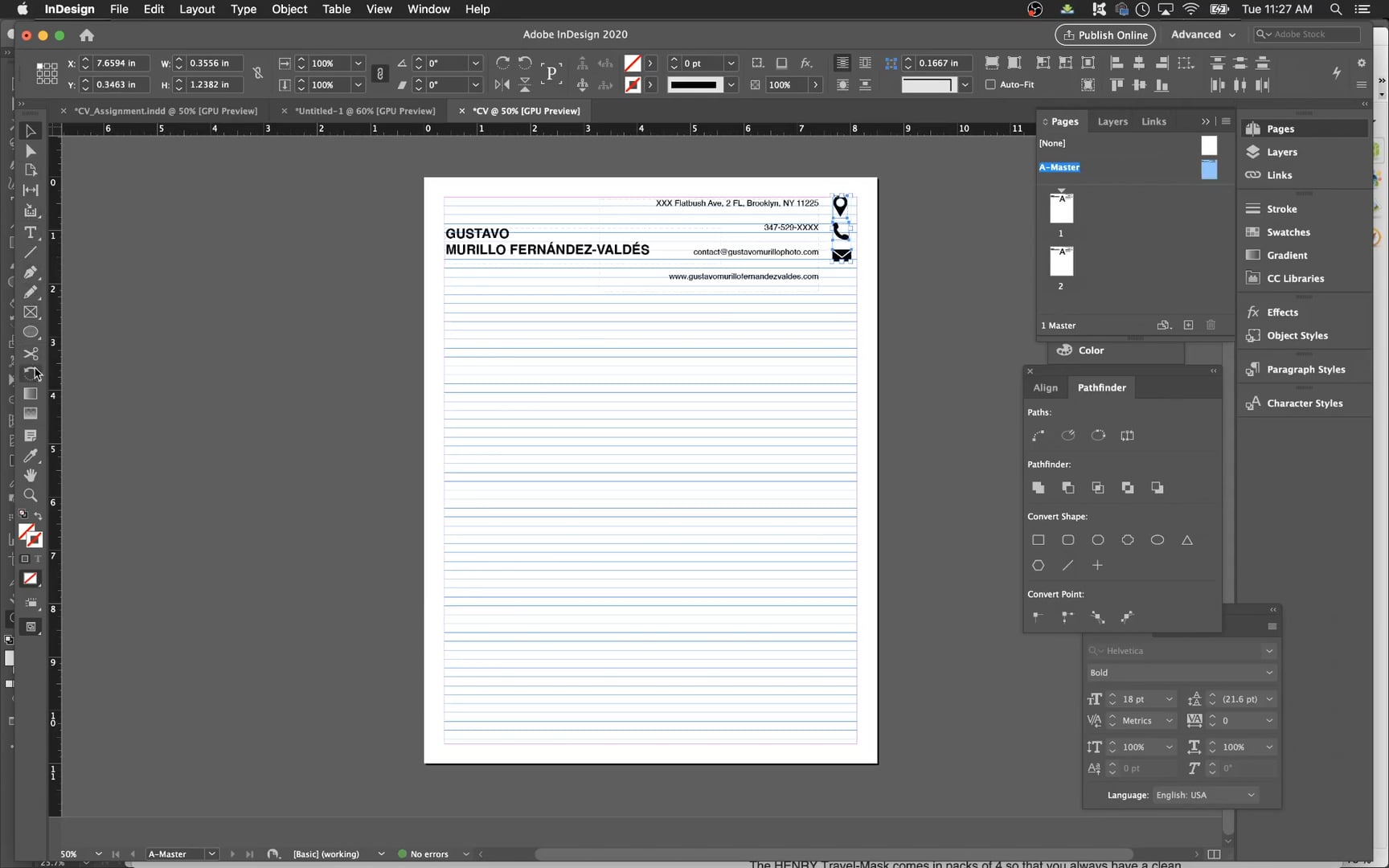Switch to the Align tab
Image resolution: width=1389 pixels, height=868 pixels.
pyautogui.click(x=1045, y=387)
